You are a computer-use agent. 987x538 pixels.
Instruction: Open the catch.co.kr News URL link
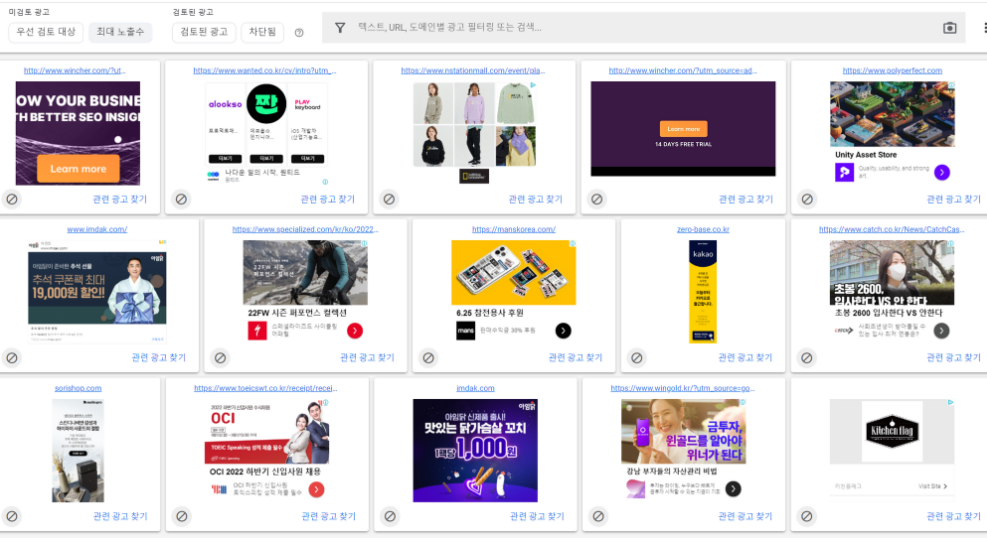tap(891, 229)
